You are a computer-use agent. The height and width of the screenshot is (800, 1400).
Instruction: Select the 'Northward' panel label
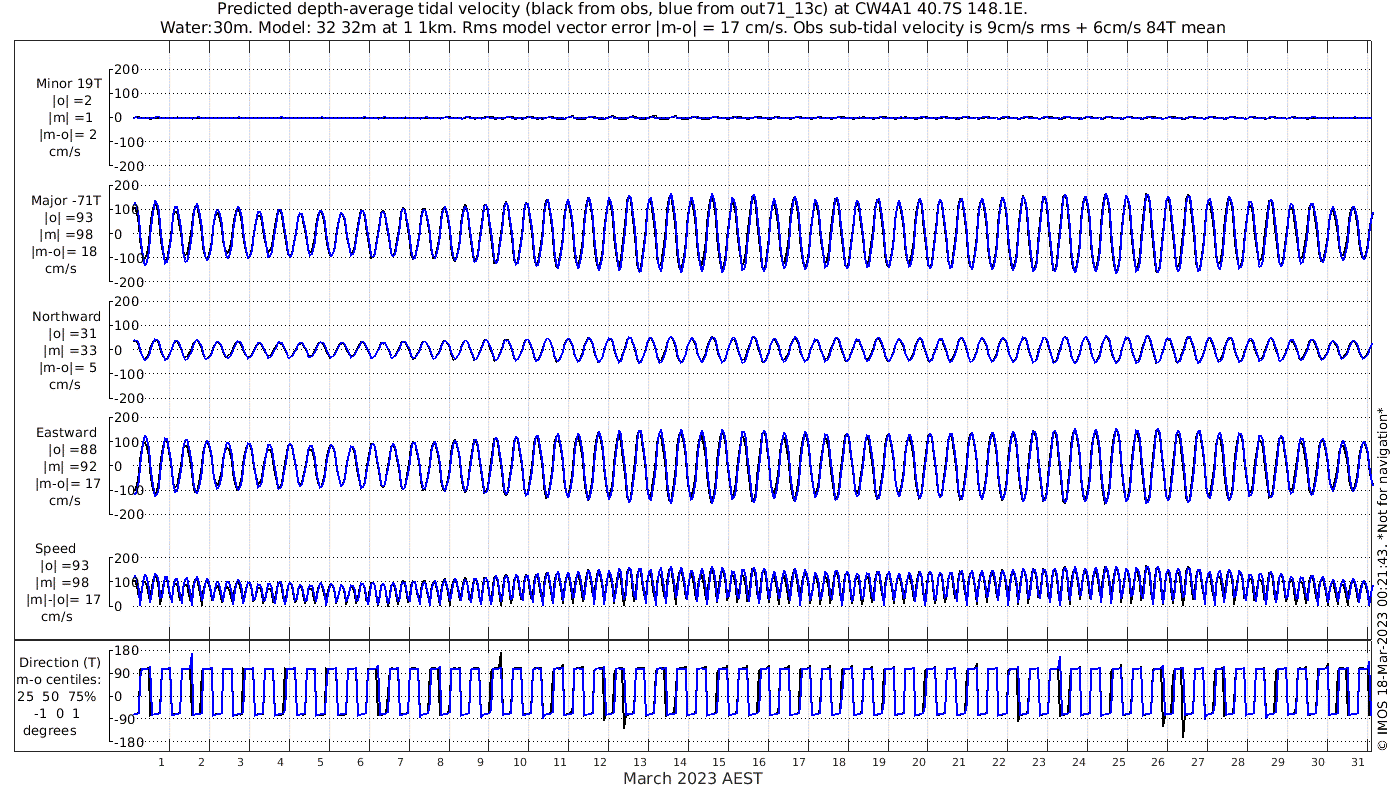(67, 316)
